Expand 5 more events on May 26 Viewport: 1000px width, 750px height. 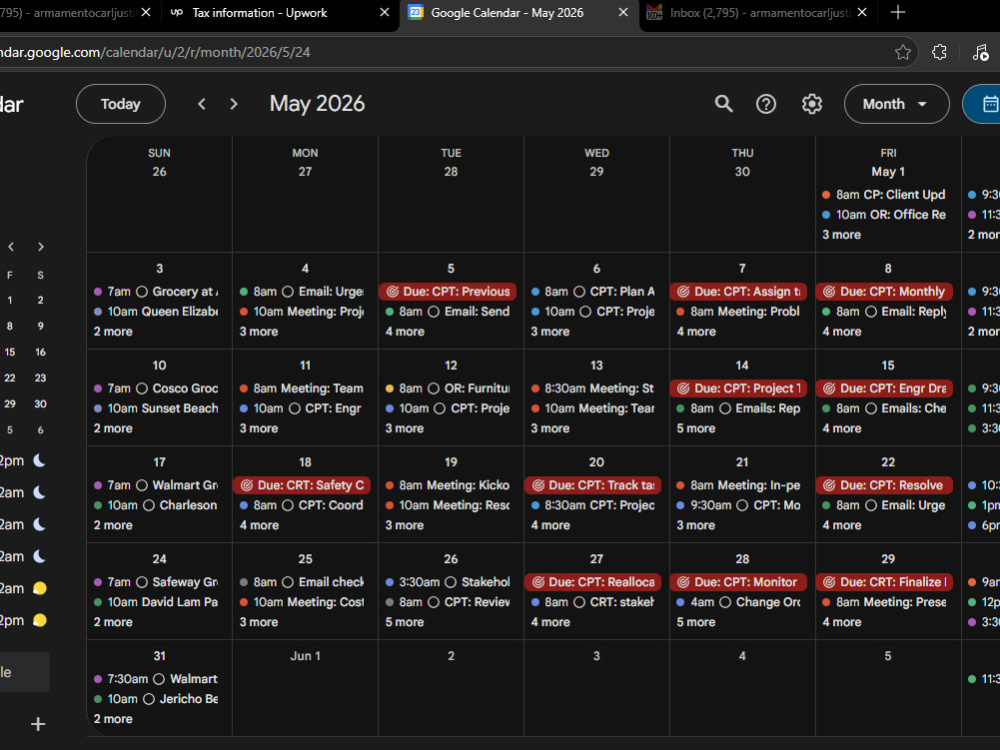(x=404, y=622)
